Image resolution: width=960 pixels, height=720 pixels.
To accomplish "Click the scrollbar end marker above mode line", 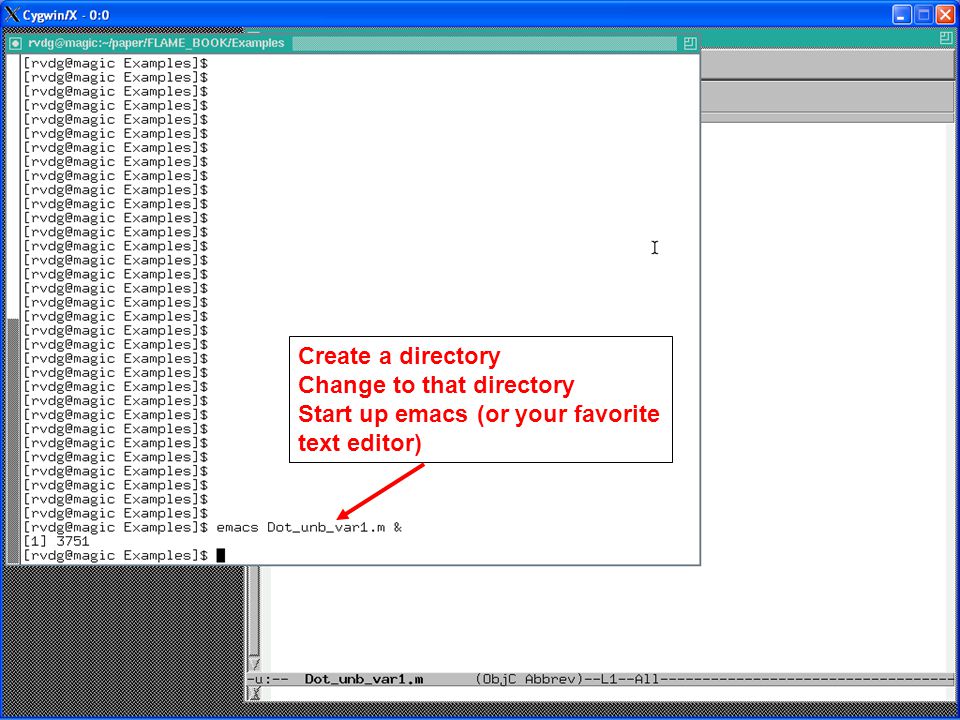I will 255,664.
